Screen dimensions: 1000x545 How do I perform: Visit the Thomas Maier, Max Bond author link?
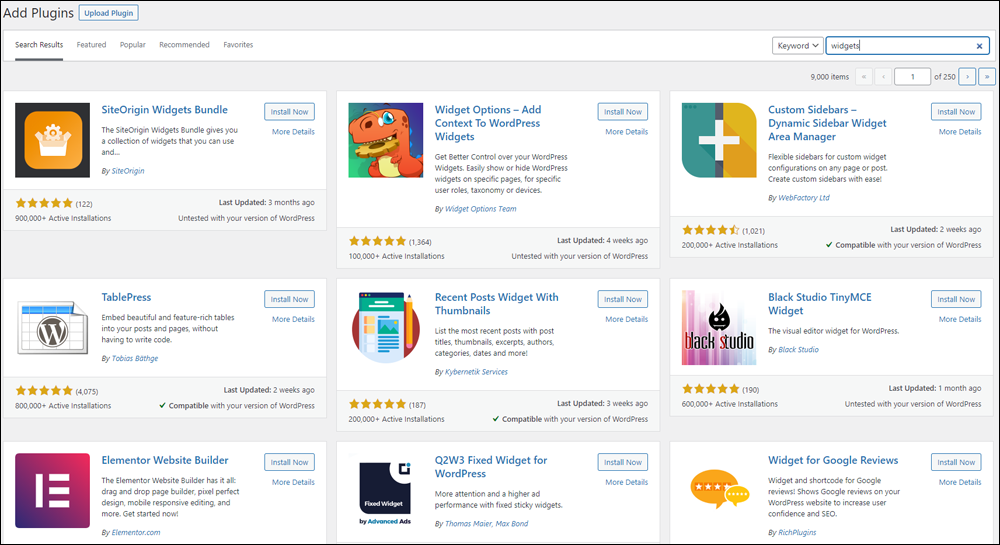(487, 524)
